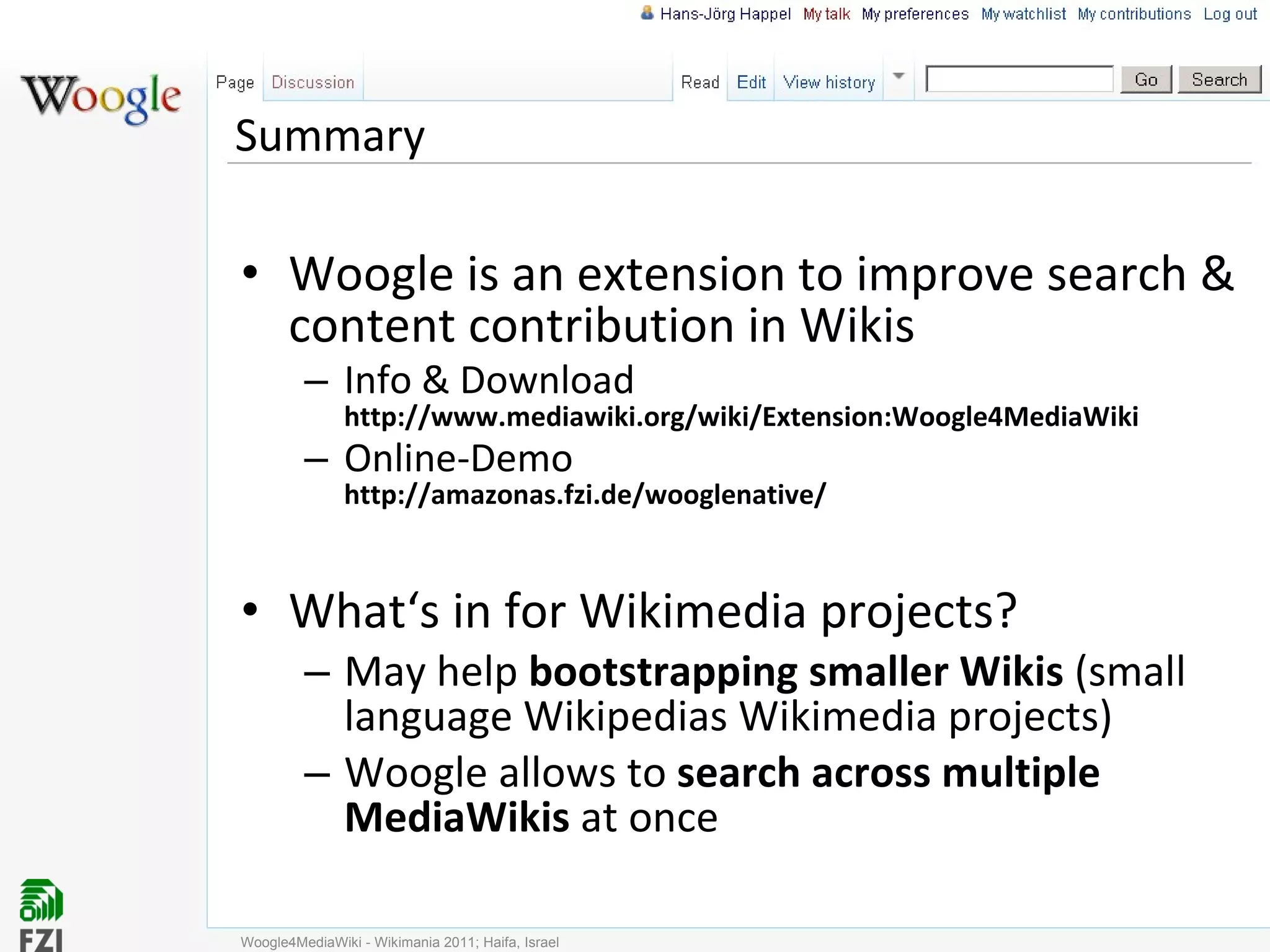Select the Read tab

700,82
